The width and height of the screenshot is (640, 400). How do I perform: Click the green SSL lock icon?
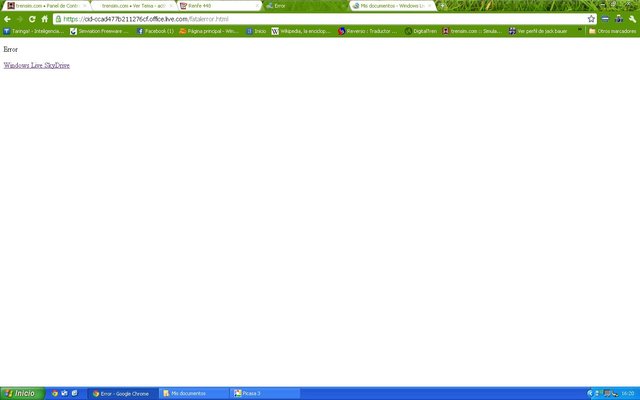click(58, 19)
